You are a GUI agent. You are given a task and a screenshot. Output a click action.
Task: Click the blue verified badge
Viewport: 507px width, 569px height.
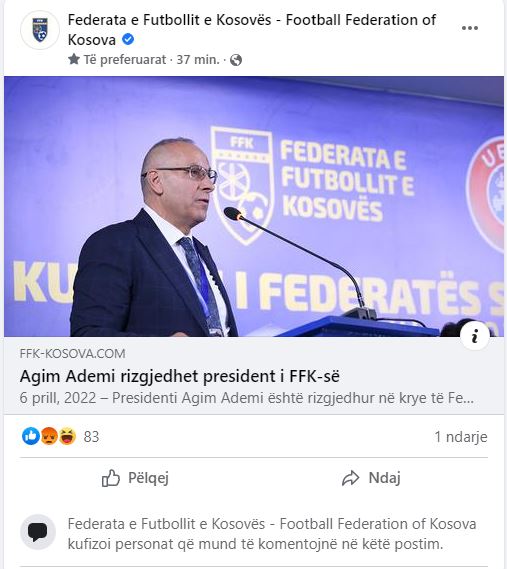tap(128, 39)
